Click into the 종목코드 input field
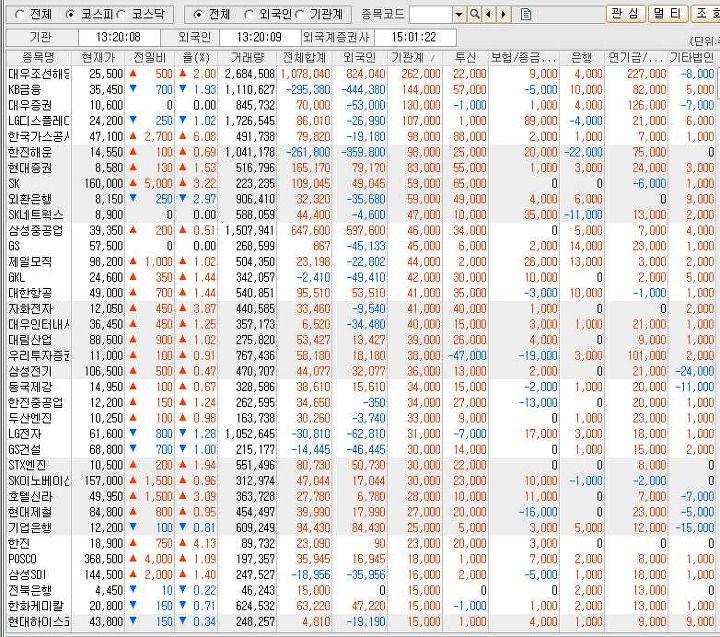 tap(430, 15)
